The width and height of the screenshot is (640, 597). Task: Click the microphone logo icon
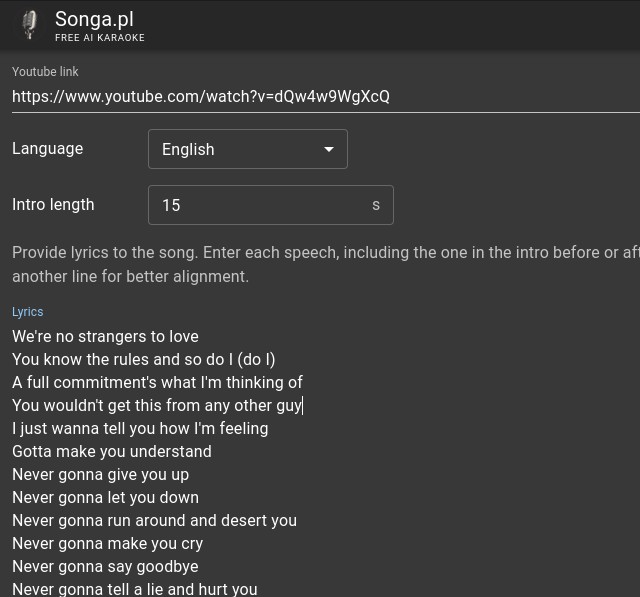[x=30, y=25]
